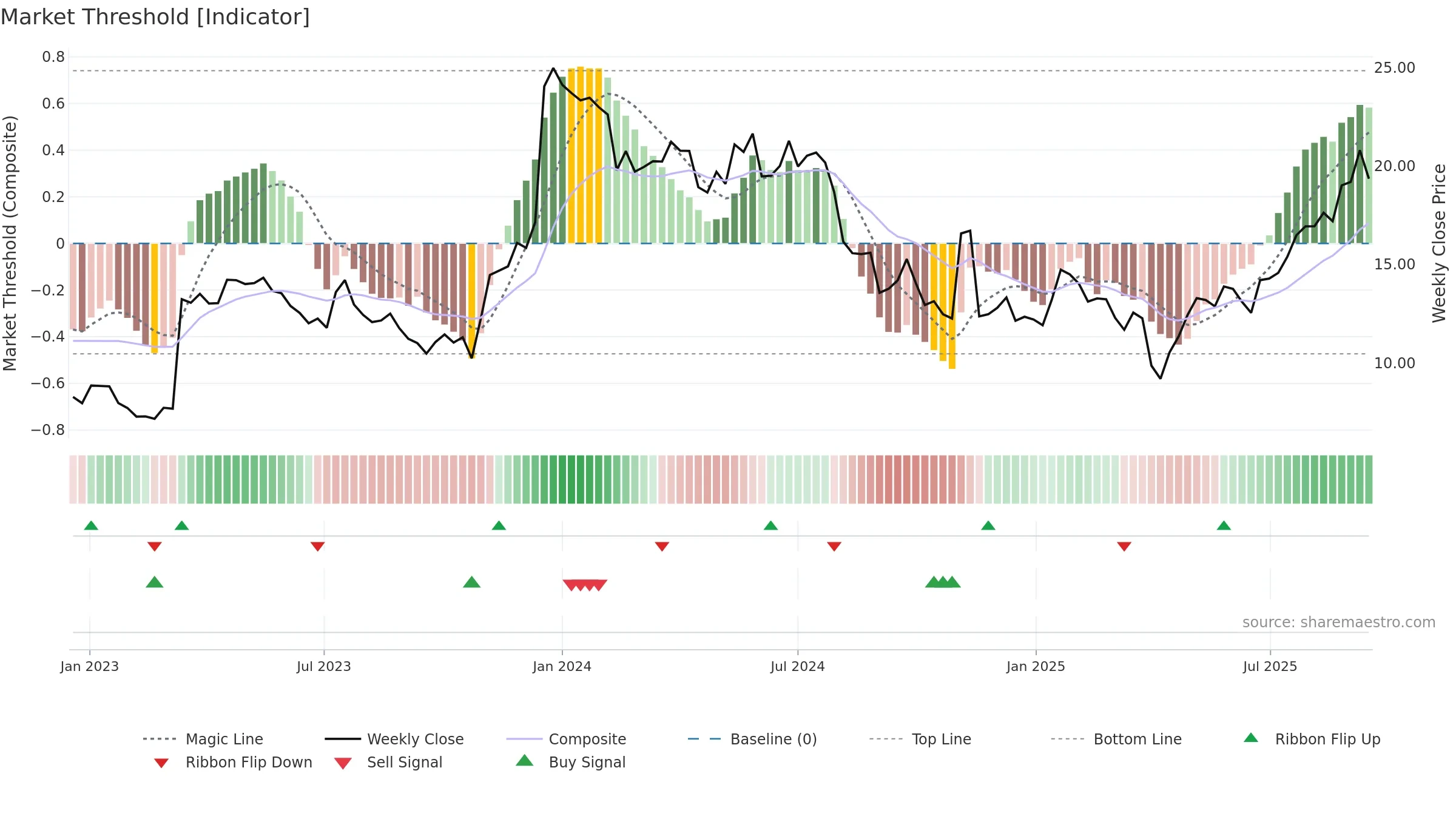Toggle Sell Signal legend entry
This screenshot has width=1456, height=819.
(x=388, y=762)
